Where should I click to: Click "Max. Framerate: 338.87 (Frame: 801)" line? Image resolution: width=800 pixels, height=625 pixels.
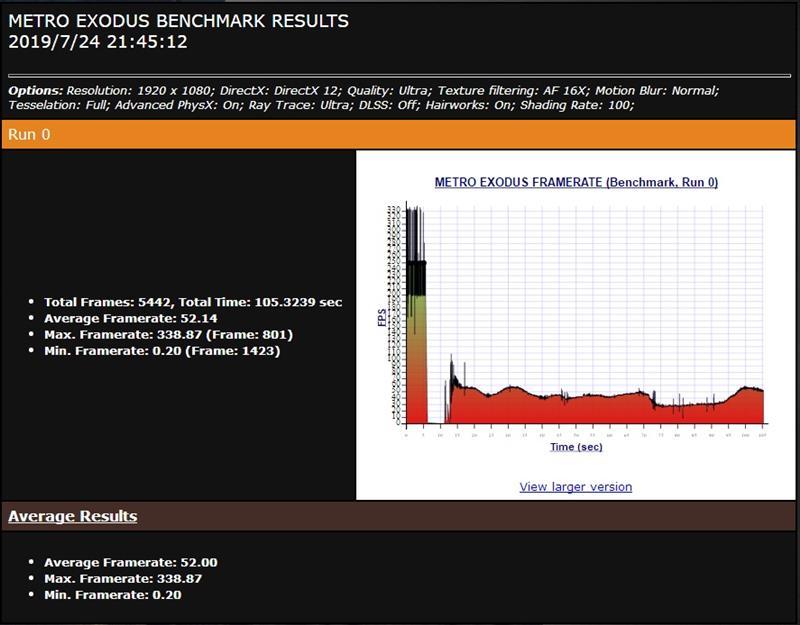point(168,335)
